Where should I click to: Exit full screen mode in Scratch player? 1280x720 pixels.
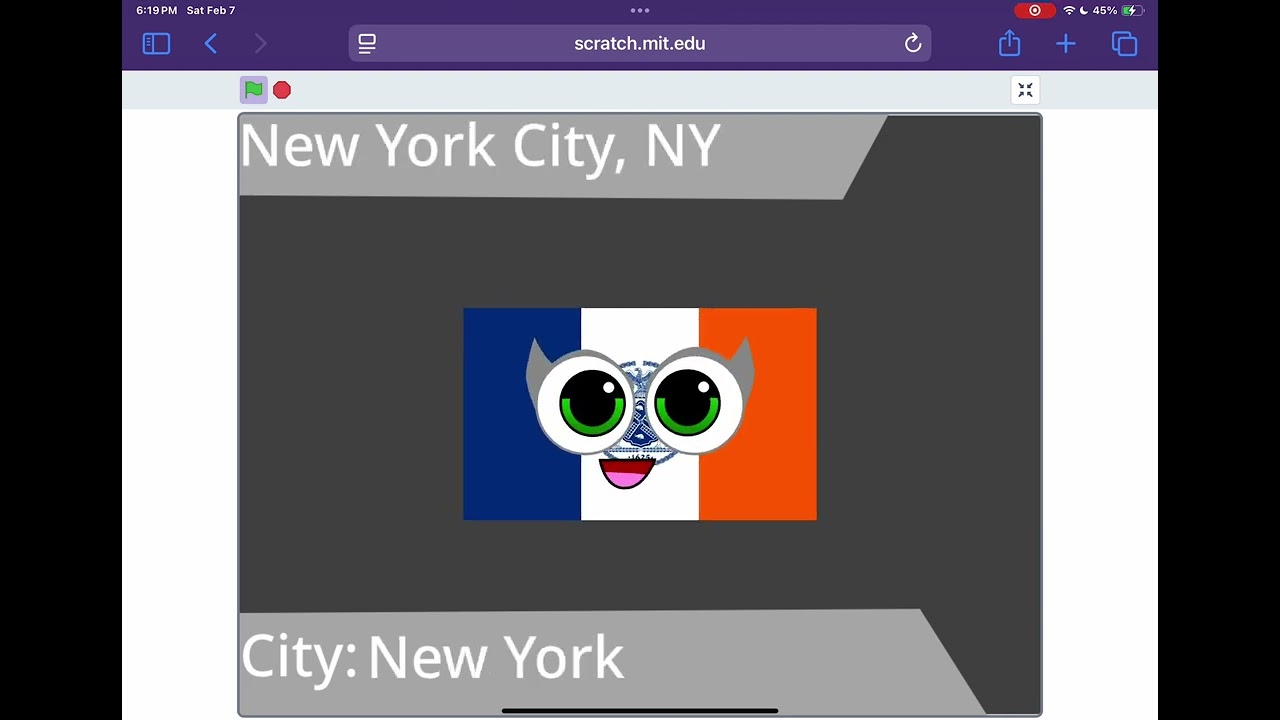pos(1025,90)
